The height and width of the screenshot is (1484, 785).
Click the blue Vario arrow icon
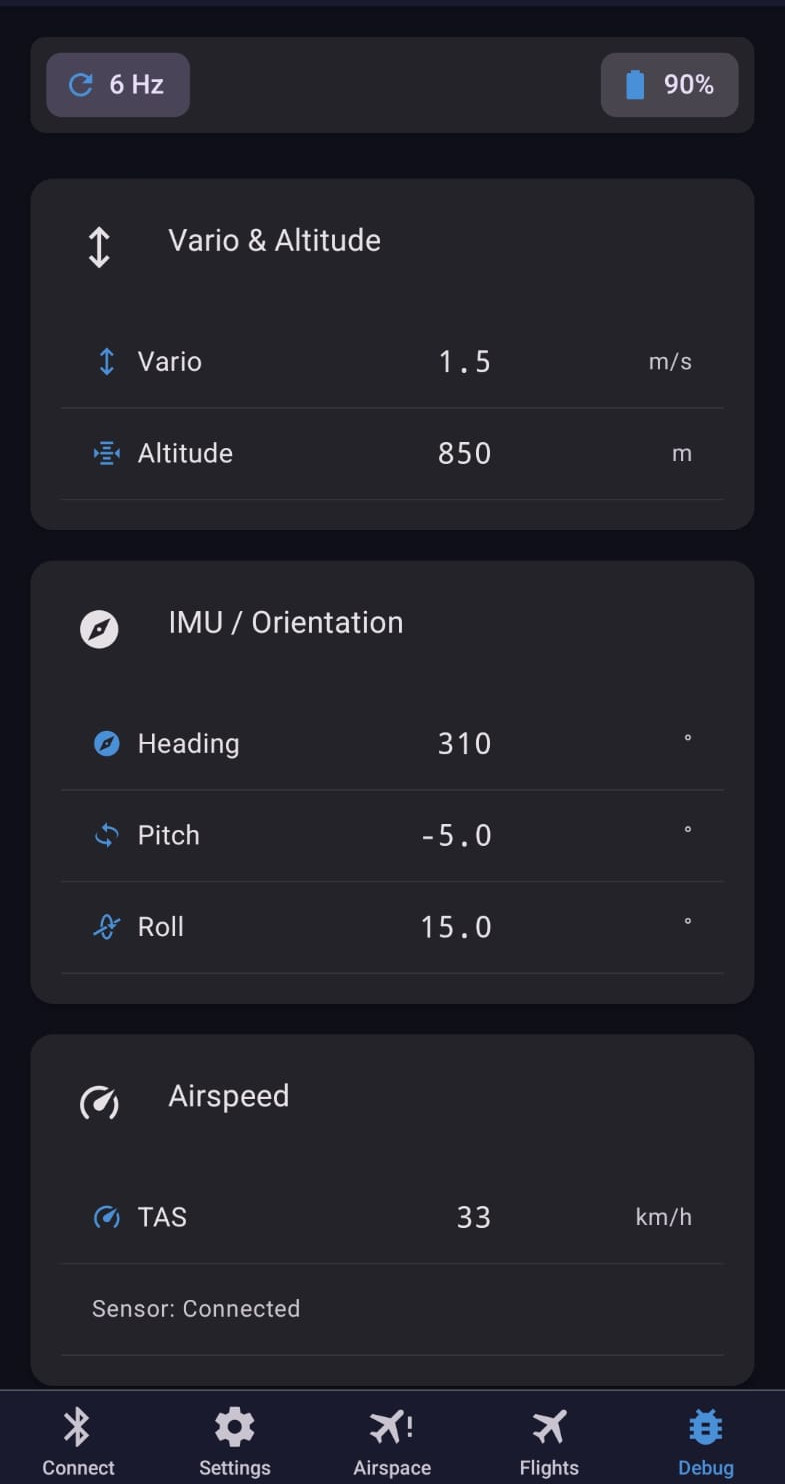106,361
